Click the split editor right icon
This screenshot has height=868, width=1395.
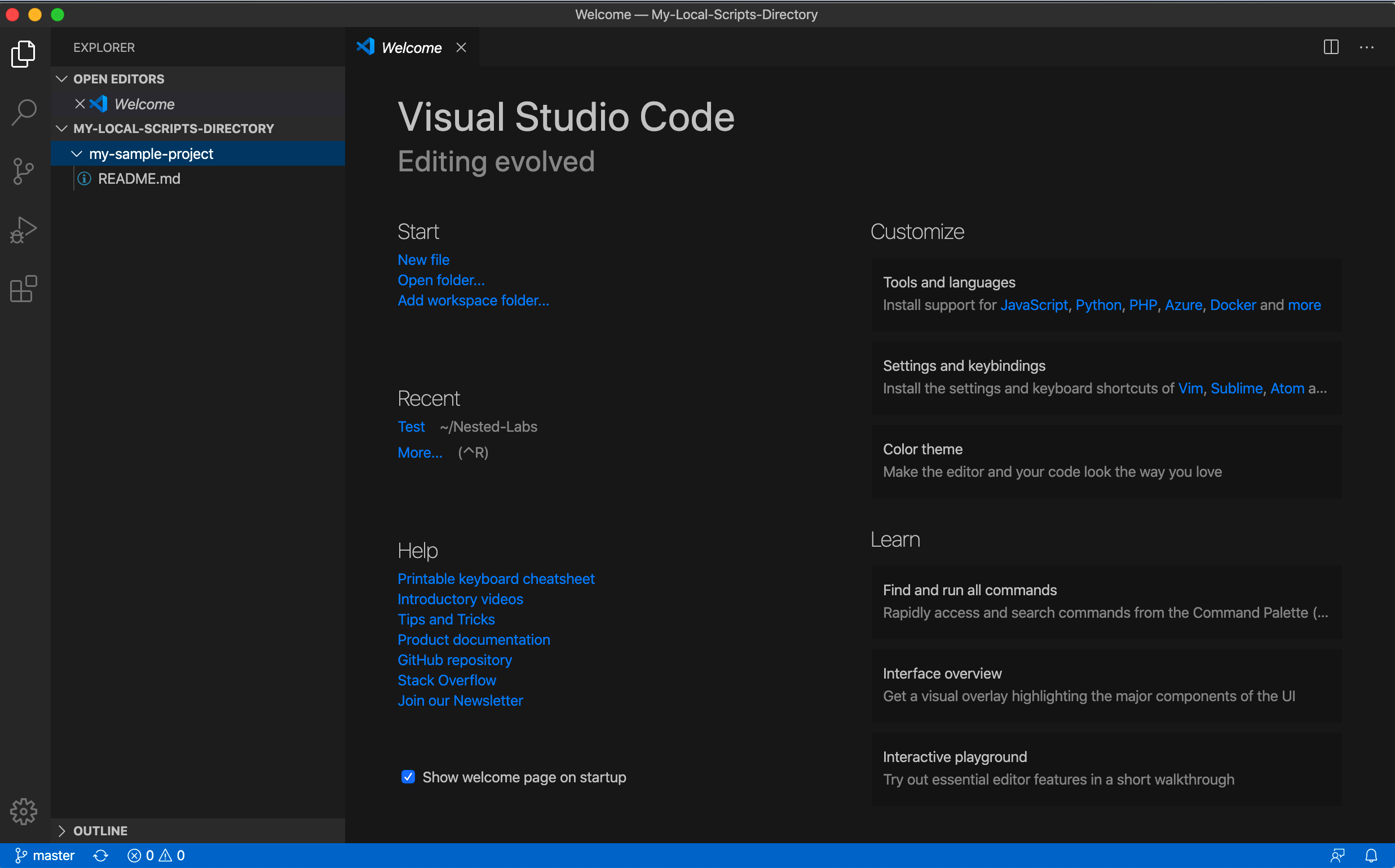pos(1331,47)
